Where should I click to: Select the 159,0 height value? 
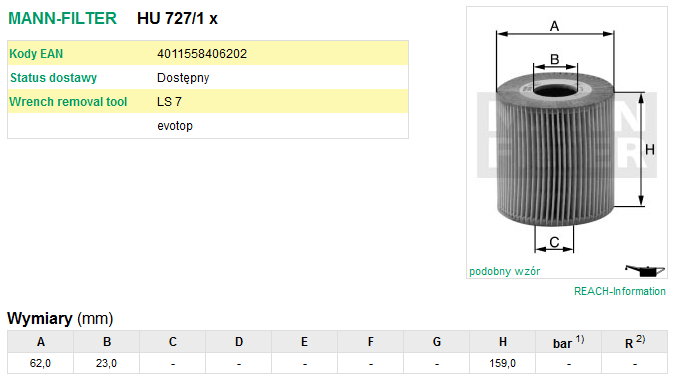(503, 363)
